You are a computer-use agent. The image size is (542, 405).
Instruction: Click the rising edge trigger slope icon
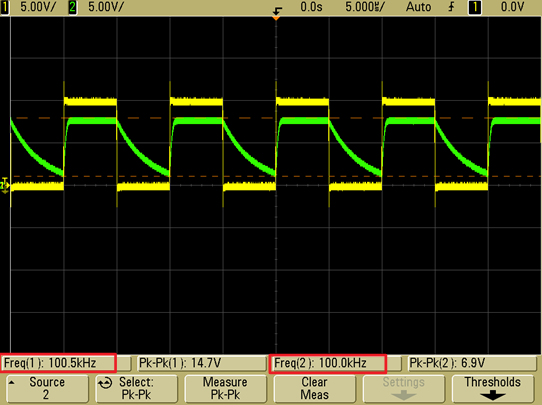(451, 7)
